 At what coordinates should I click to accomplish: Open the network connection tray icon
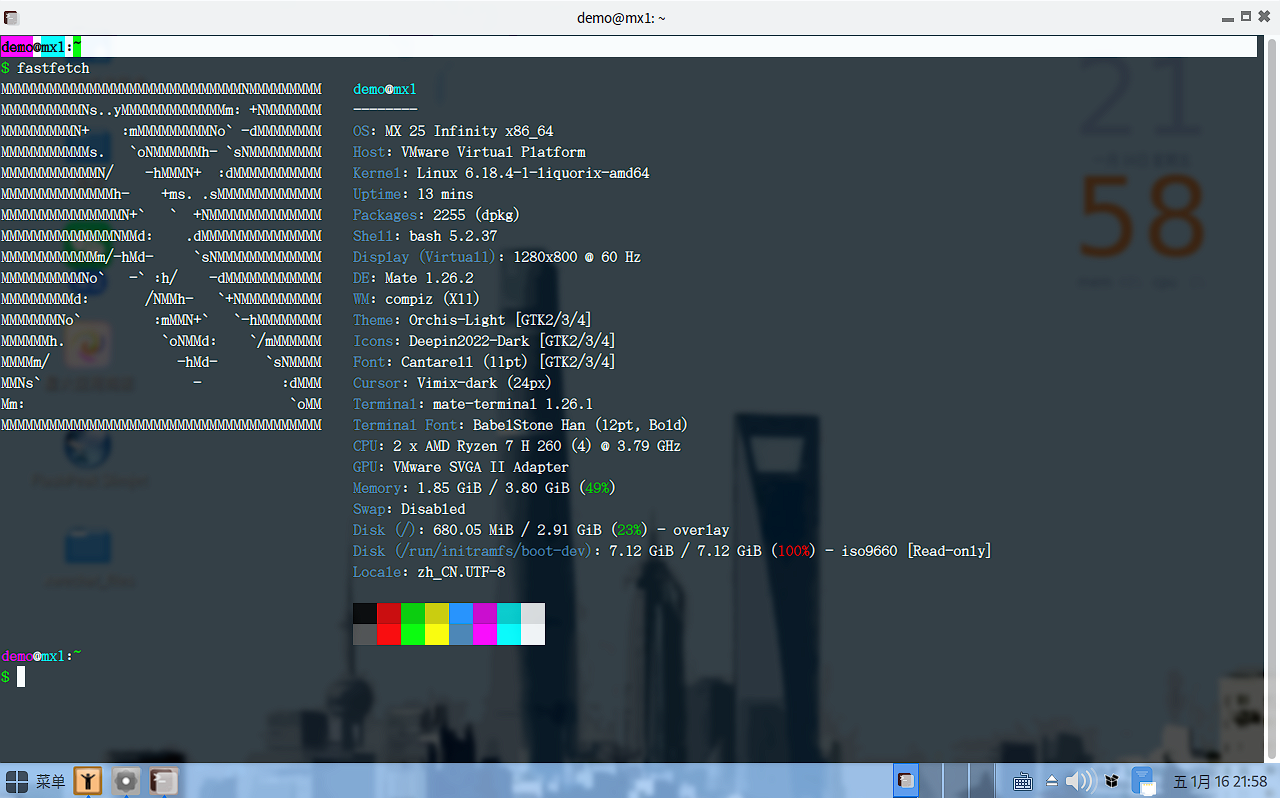tap(1144, 781)
